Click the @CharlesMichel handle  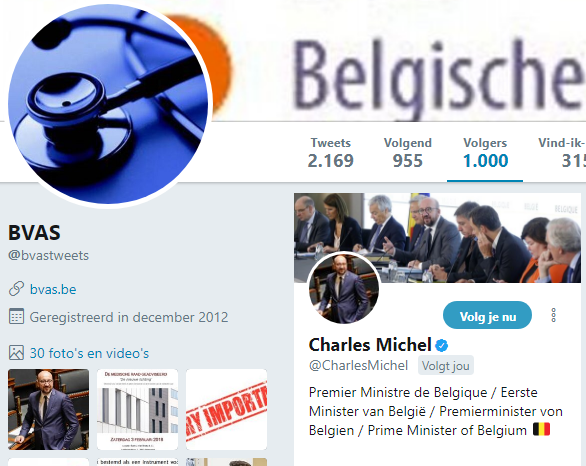coord(358,365)
